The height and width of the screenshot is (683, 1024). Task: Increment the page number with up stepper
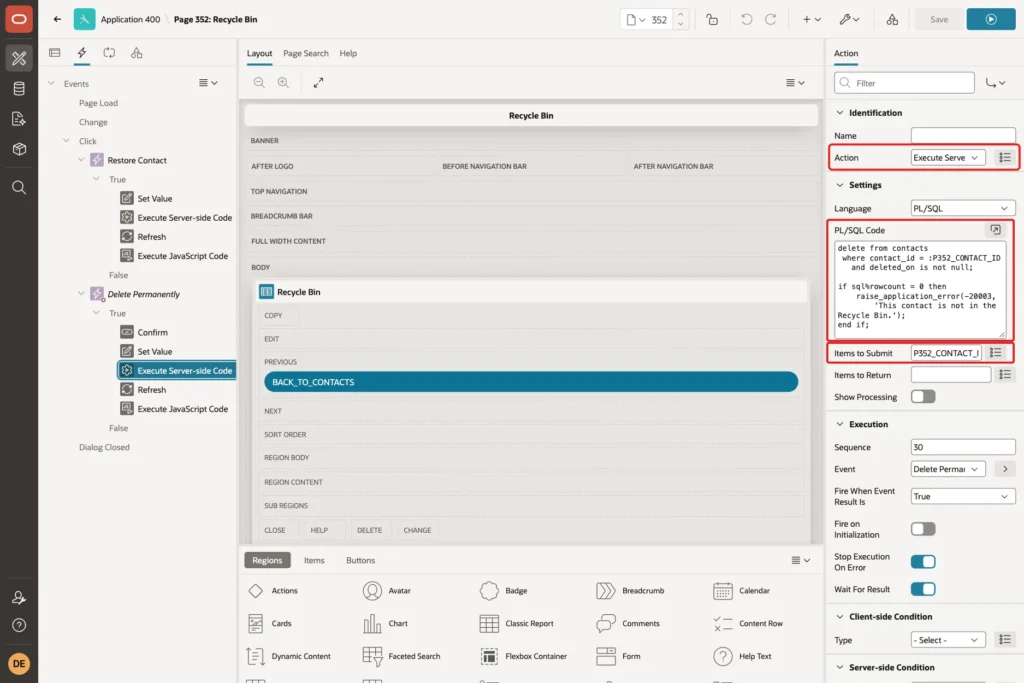tap(680, 14)
